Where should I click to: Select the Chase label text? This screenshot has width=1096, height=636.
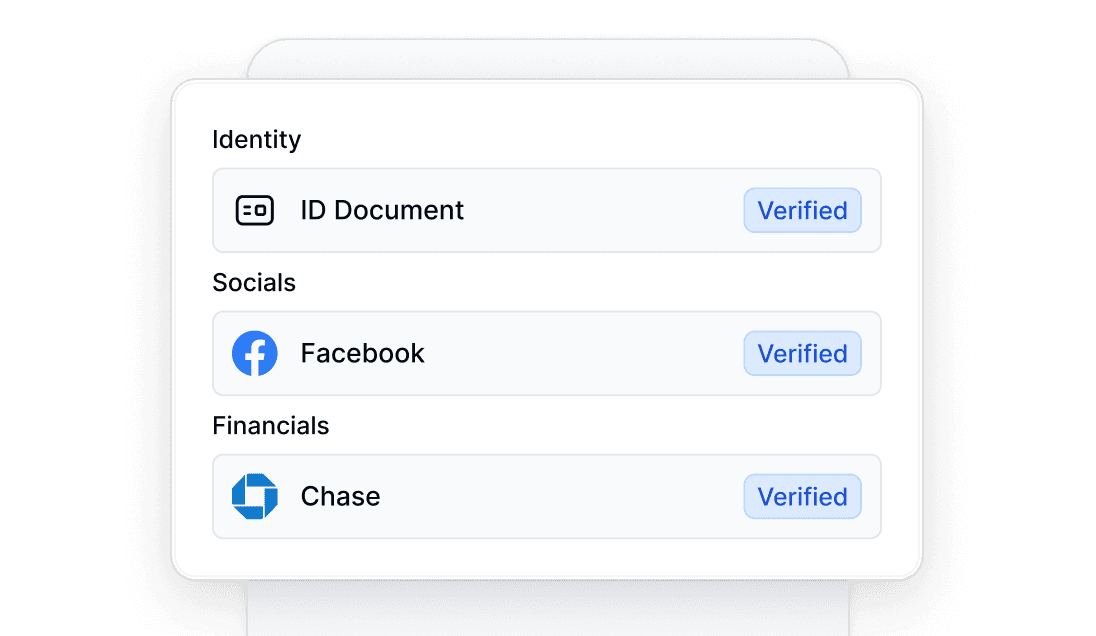pyautogui.click(x=340, y=496)
